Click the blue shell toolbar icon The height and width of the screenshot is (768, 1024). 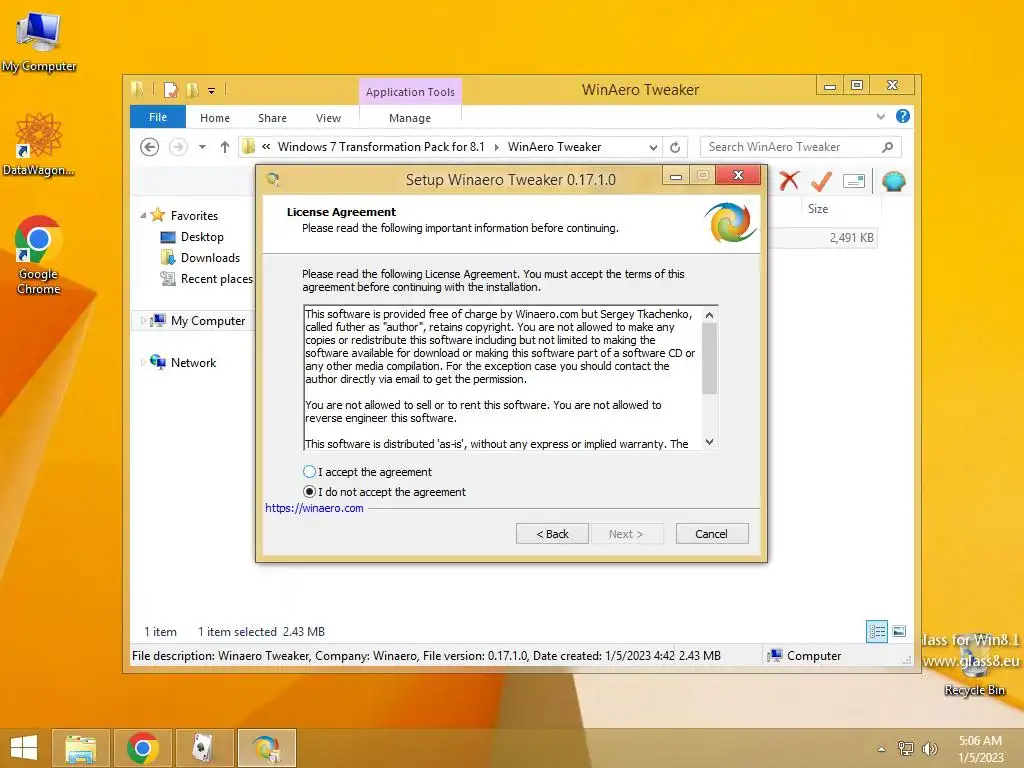click(x=893, y=181)
